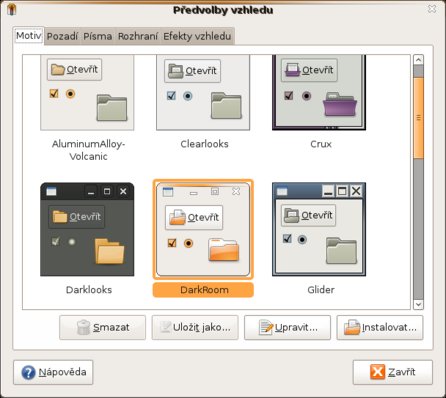
Task: Click the Darklooks label text
Action: pos(89,290)
